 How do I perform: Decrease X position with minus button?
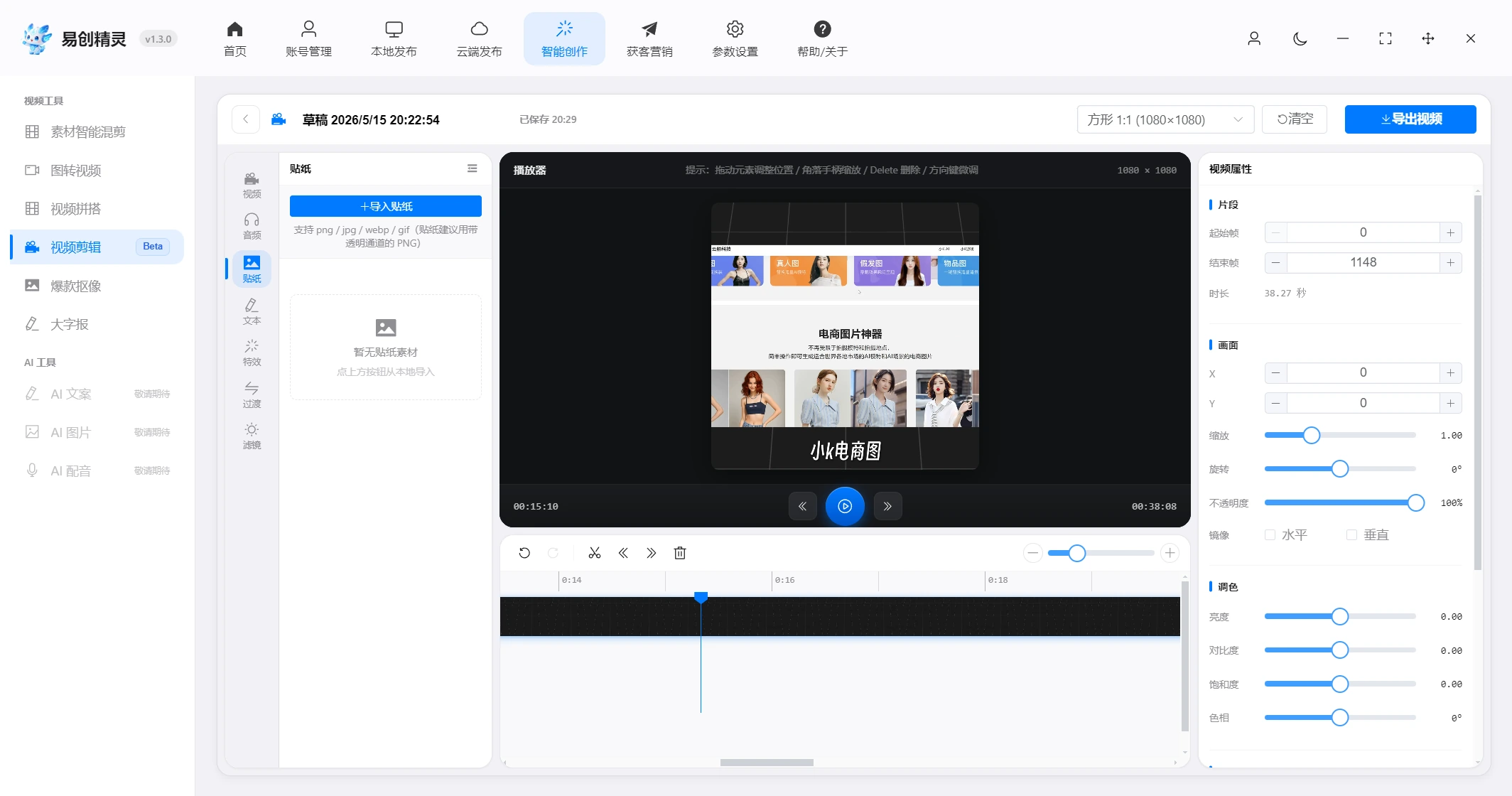point(1276,372)
